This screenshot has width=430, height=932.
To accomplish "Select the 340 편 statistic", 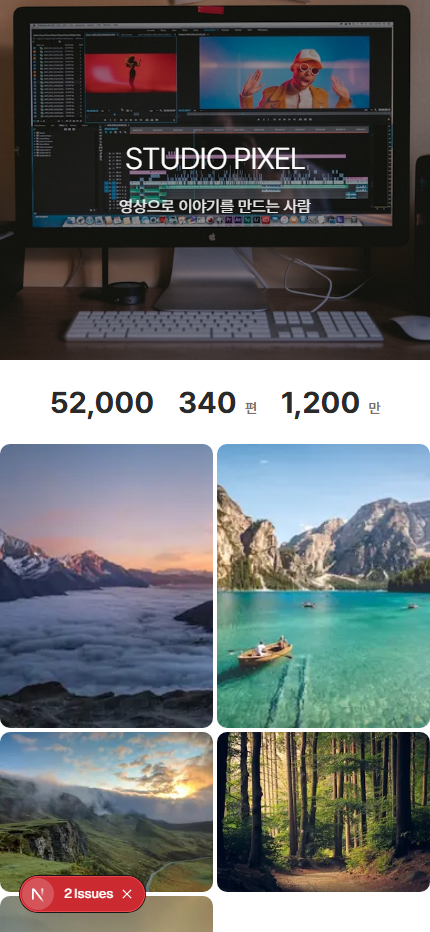I will 218,404.
